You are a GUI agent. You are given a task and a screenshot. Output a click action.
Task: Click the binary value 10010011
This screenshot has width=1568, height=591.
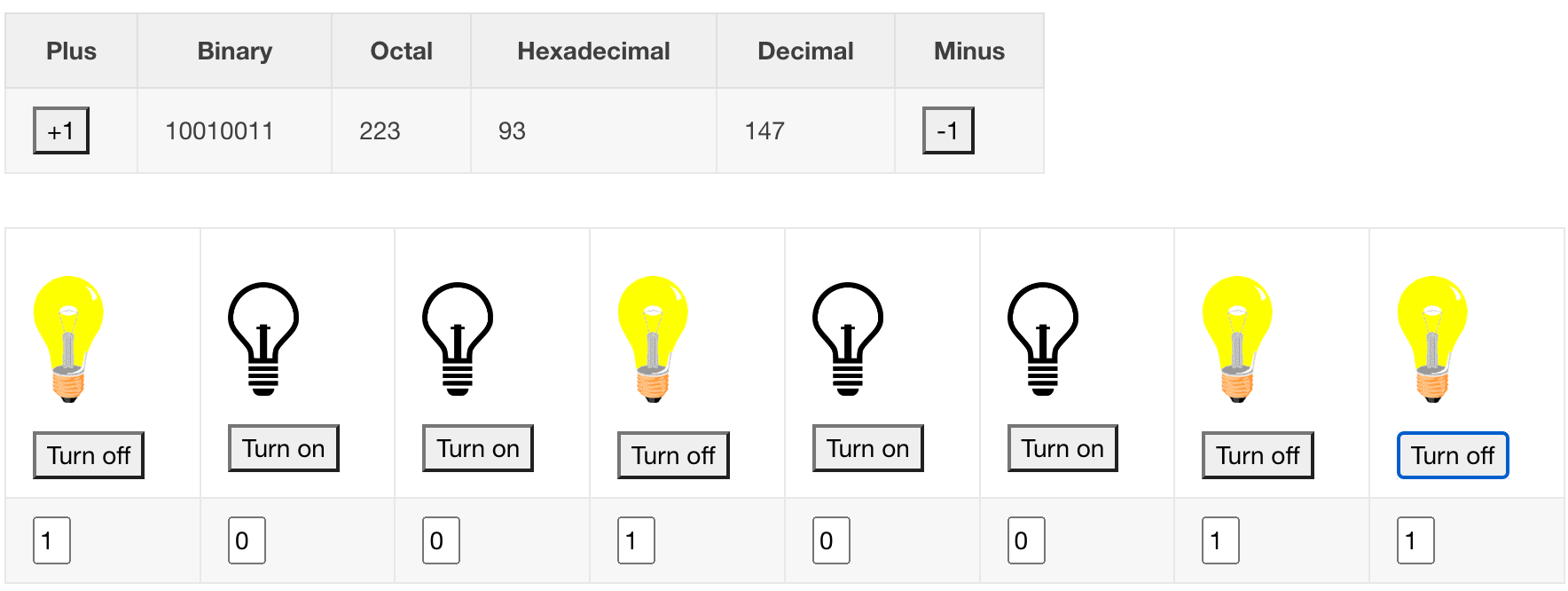pyautogui.click(x=219, y=131)
